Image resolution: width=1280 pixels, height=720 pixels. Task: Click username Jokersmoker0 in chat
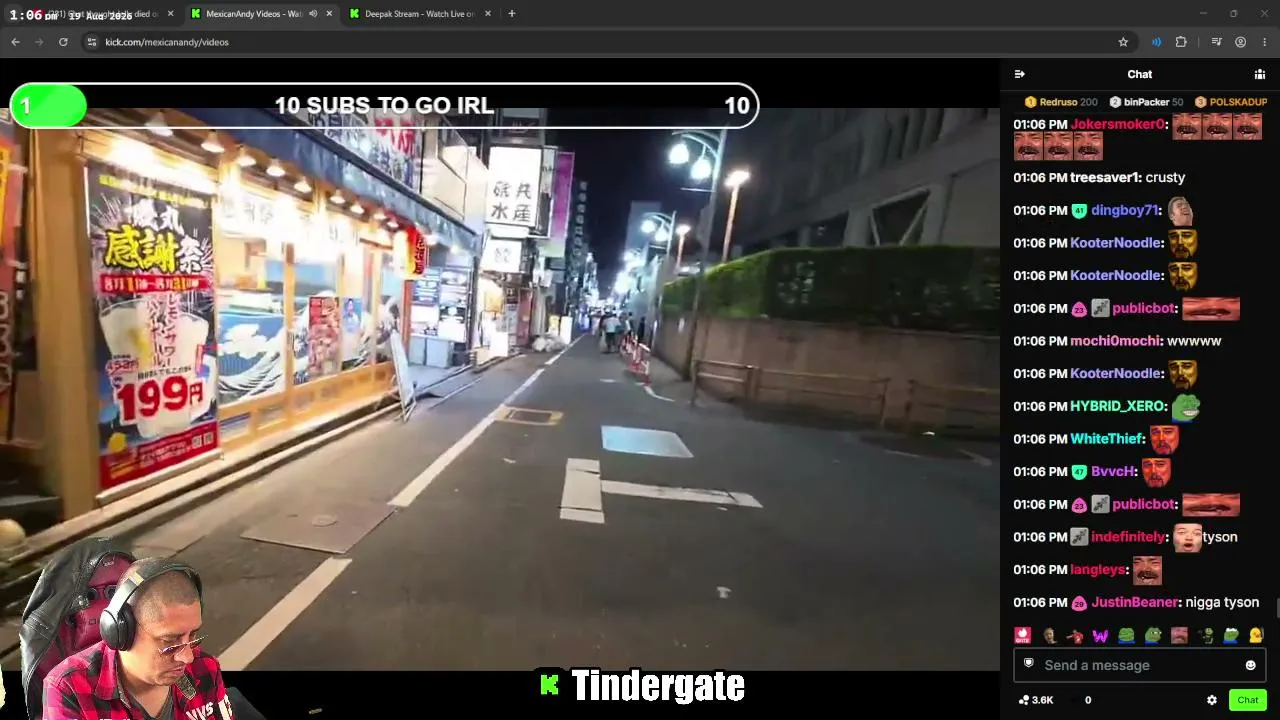click(1118, 125)
